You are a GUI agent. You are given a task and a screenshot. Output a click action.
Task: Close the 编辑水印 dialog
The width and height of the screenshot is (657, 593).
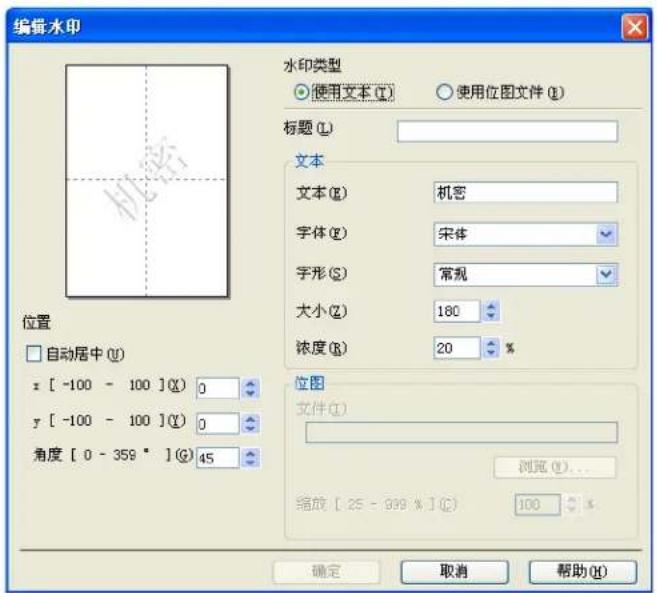pos(634,27)
